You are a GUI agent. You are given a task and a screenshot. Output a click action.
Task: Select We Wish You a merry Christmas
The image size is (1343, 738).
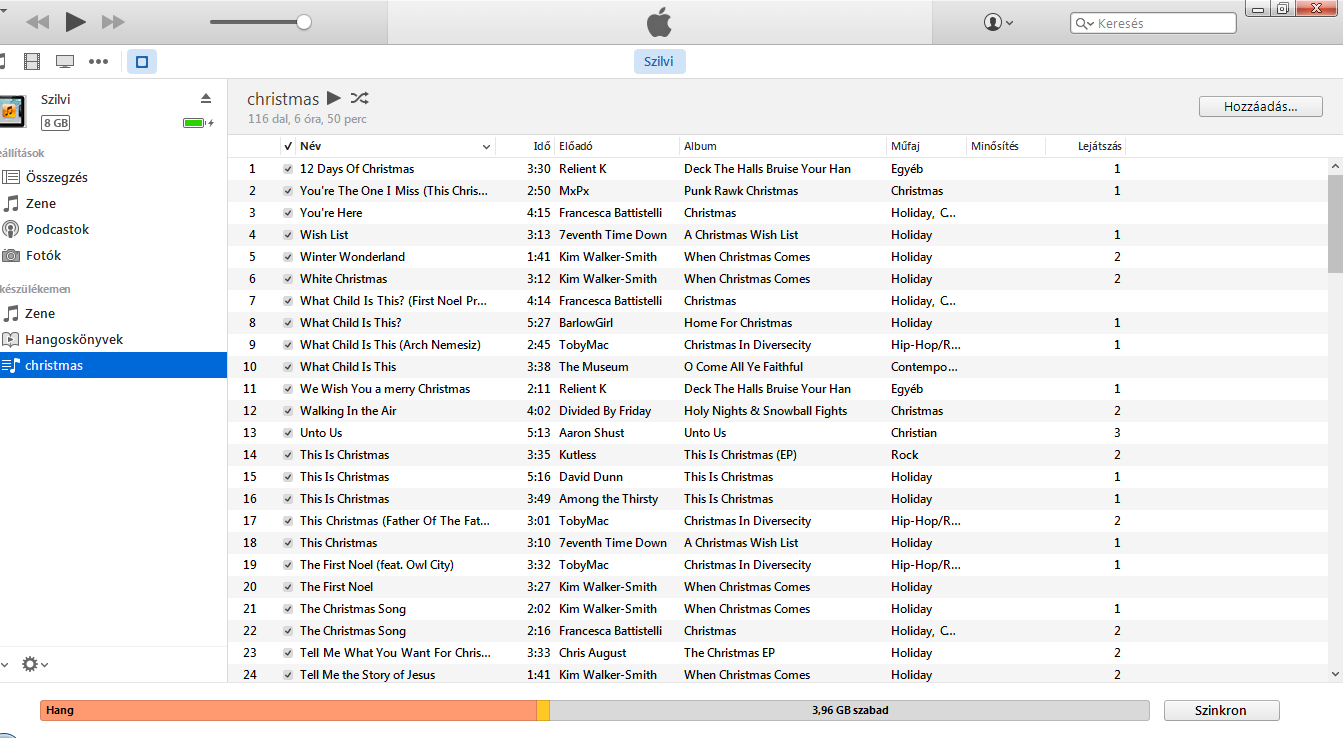(x=385, y=389)
